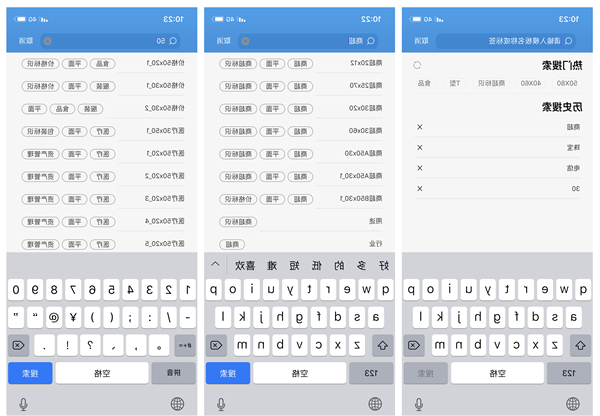Tap backspace on the number keyboard
This screenshot has width=600, height=416.
18,345
